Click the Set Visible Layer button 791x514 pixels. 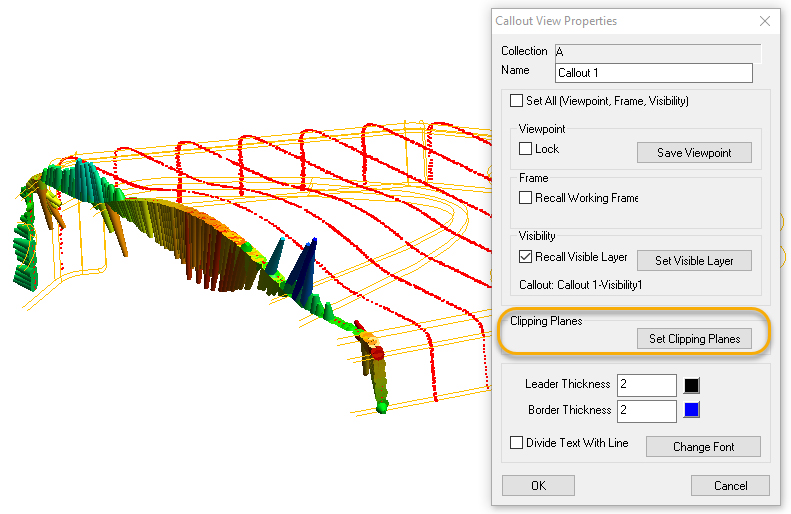[694, 261]
